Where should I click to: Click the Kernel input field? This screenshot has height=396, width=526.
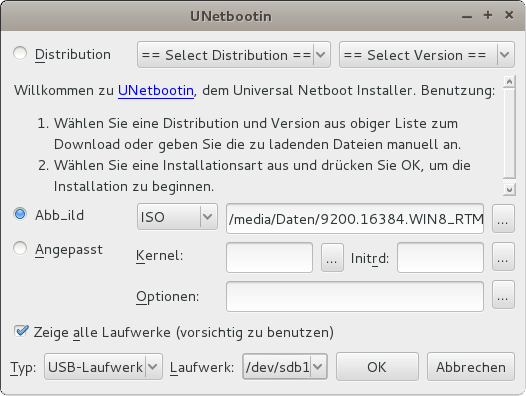pyautogui.click(x=269, y=257)
